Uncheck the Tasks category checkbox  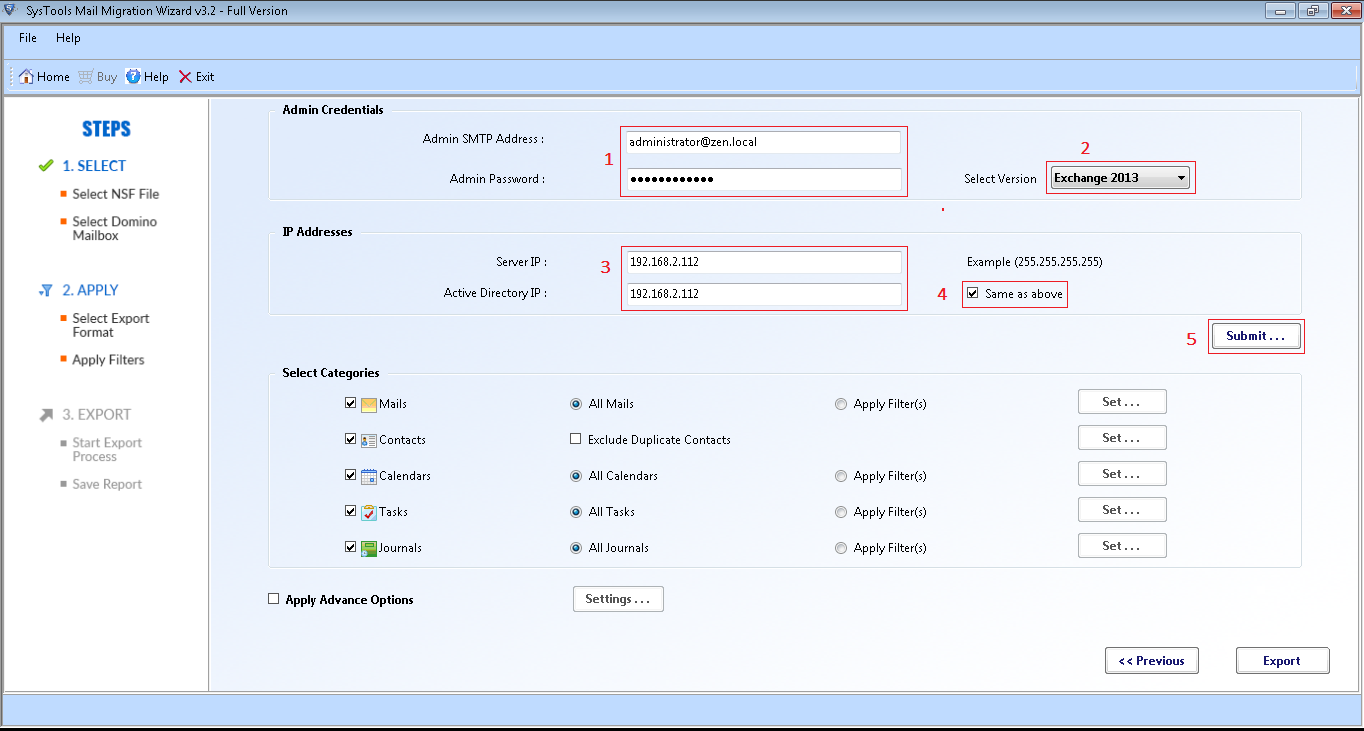[350, 511]
